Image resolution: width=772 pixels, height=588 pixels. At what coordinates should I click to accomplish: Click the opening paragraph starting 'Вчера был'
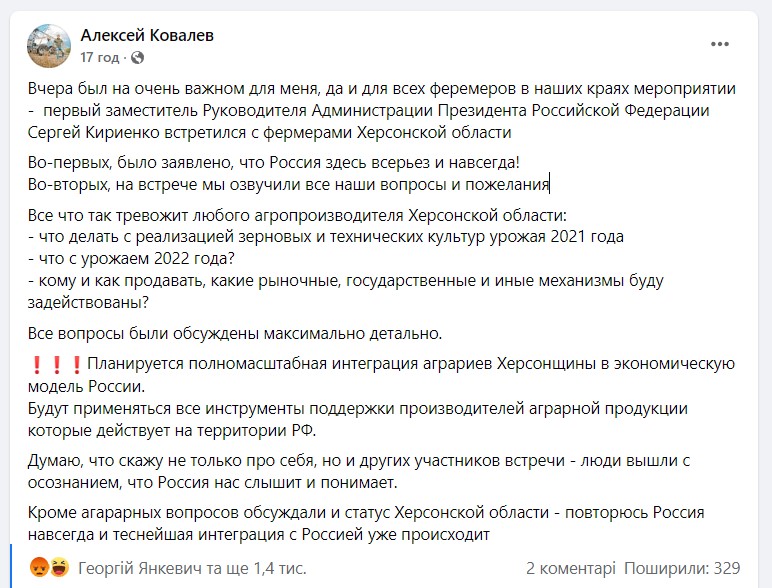point(380,110)
